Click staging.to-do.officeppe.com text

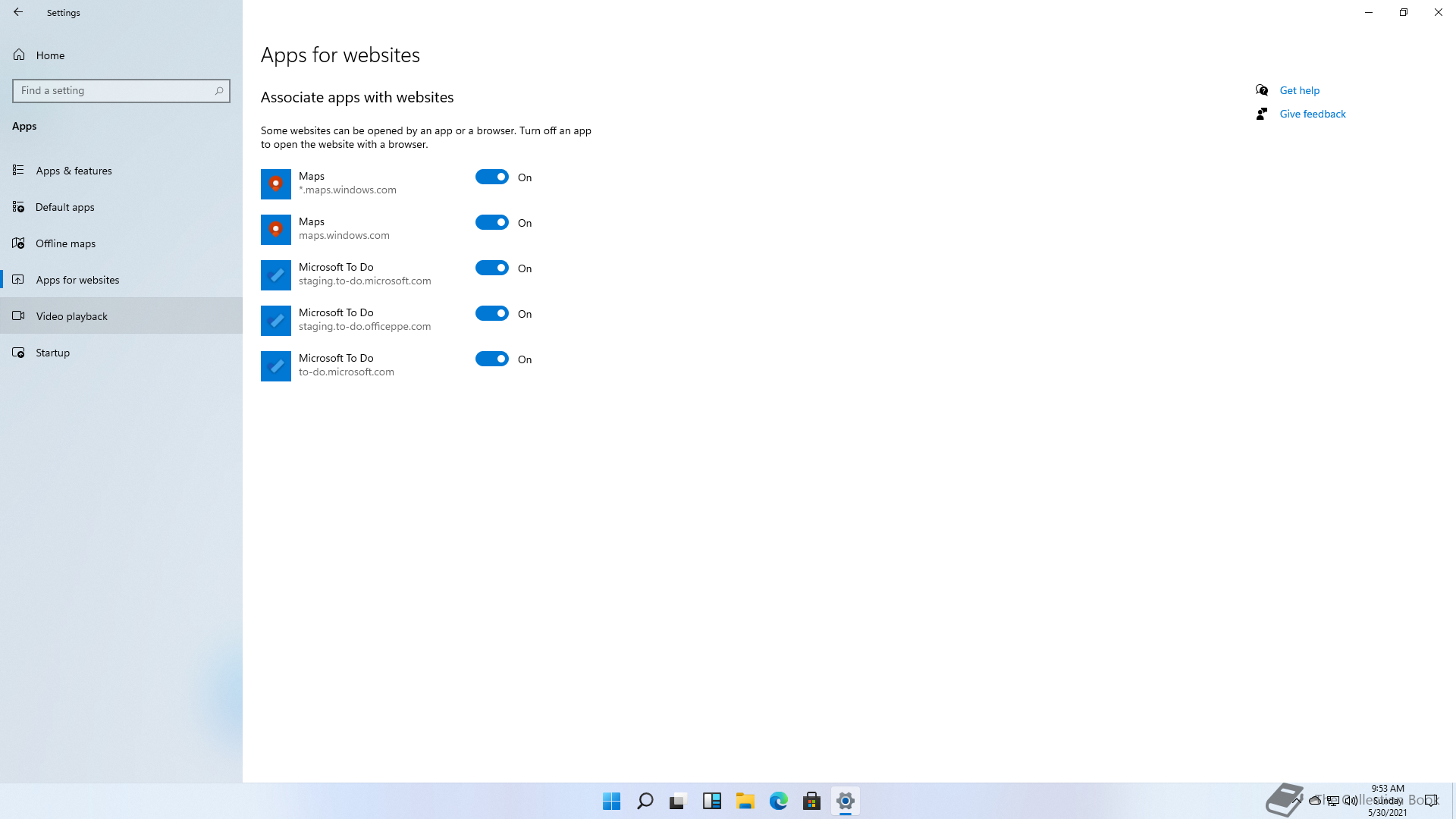[365, 326]
